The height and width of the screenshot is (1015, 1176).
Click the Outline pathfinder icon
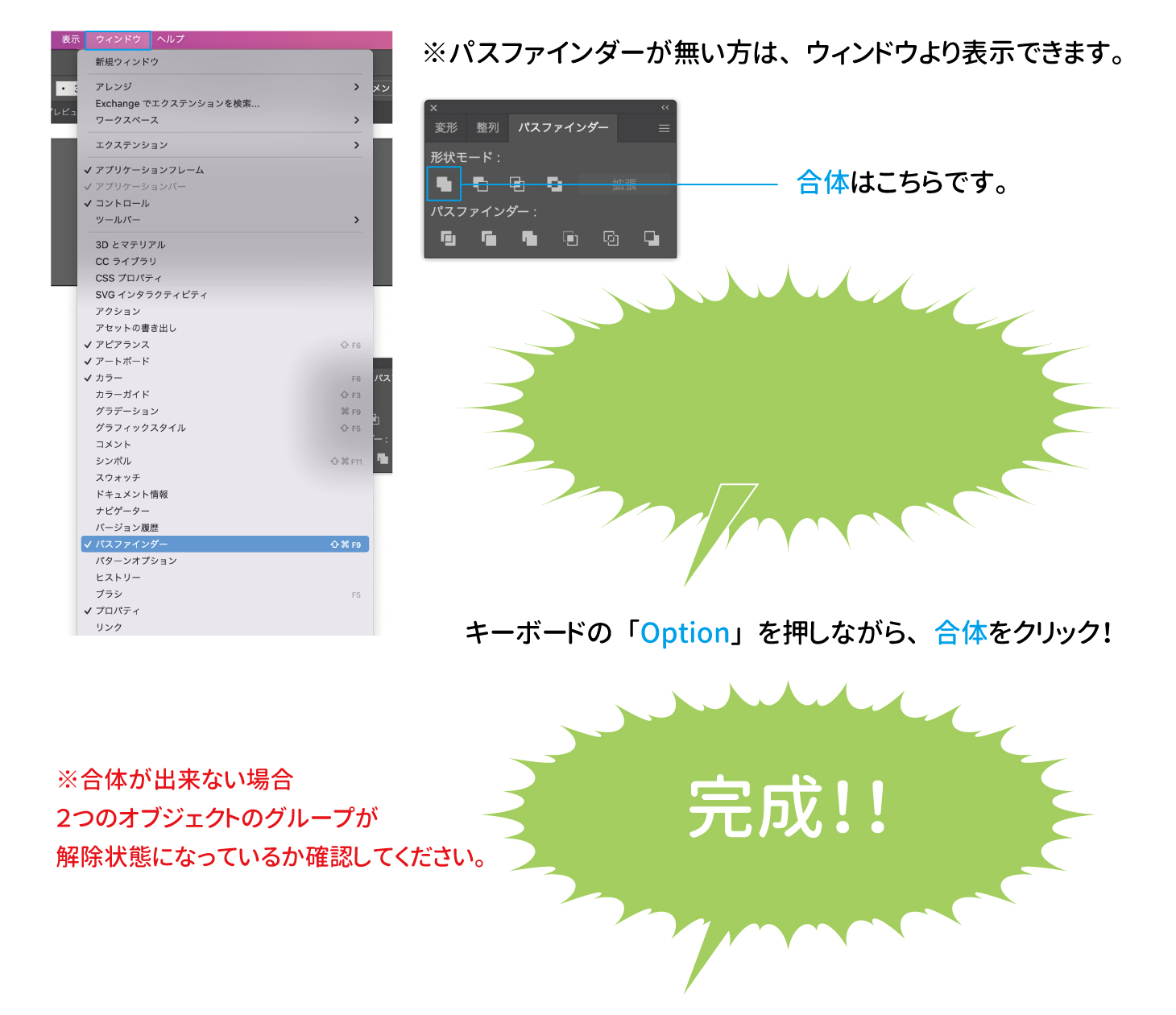tap(611, 238)
